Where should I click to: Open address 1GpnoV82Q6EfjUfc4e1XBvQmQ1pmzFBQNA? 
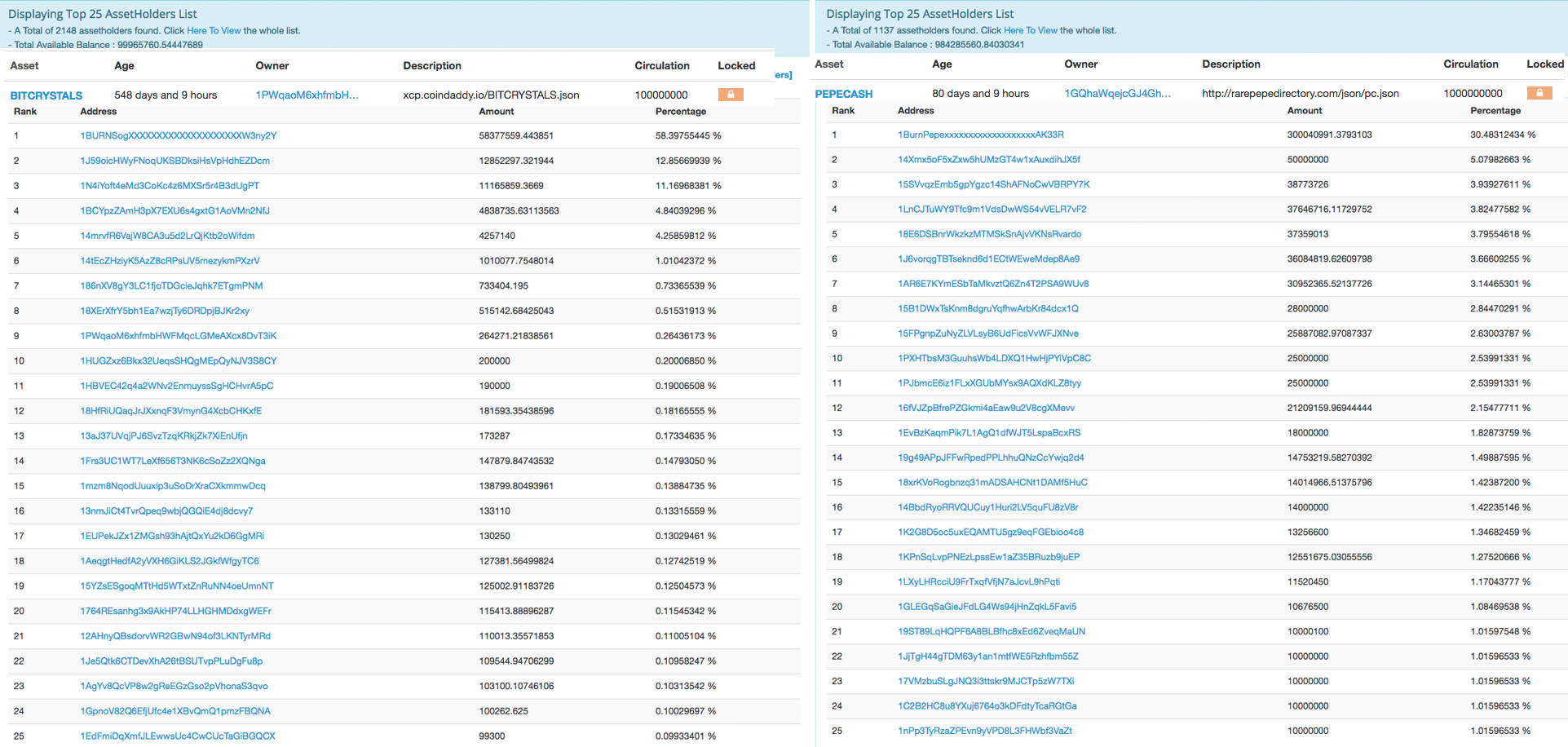click(x=175, y=711)
